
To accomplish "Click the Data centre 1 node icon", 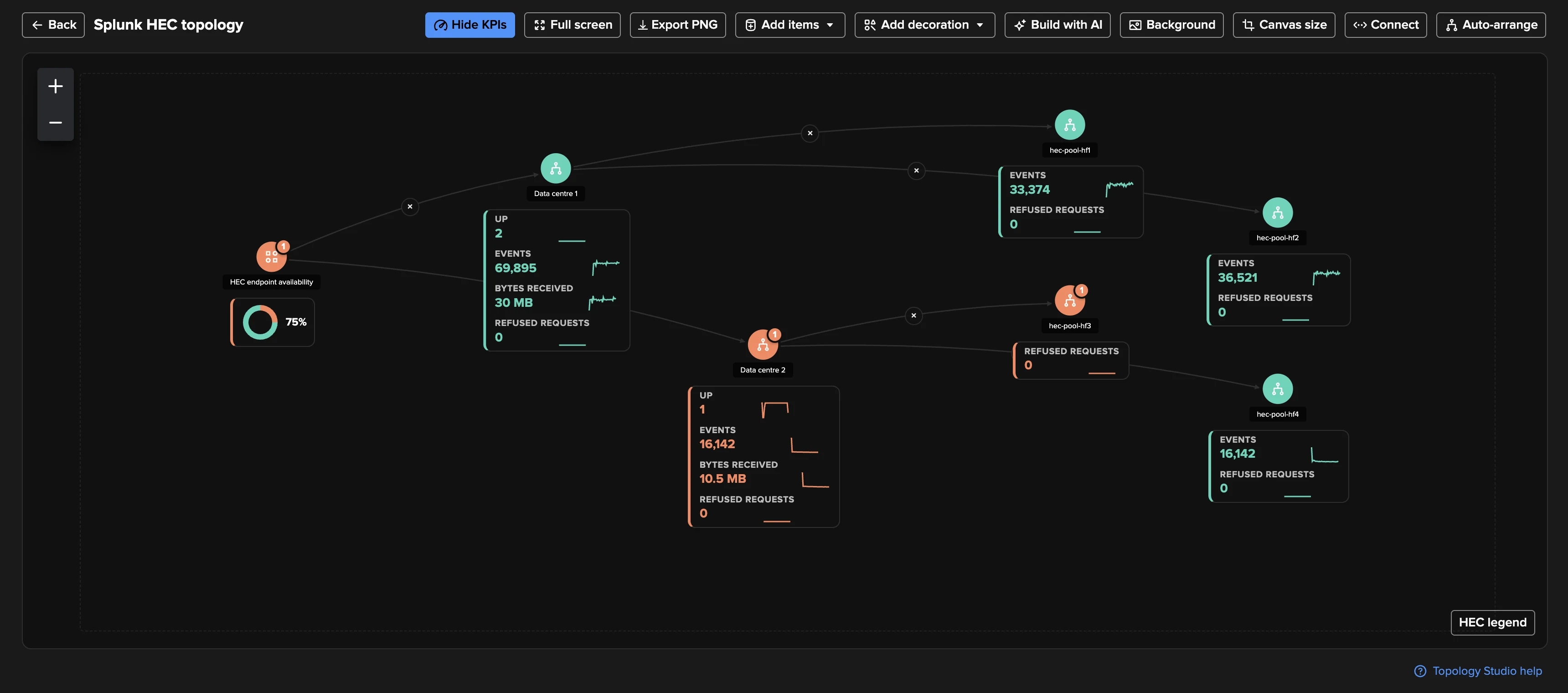I will [555, 169].
